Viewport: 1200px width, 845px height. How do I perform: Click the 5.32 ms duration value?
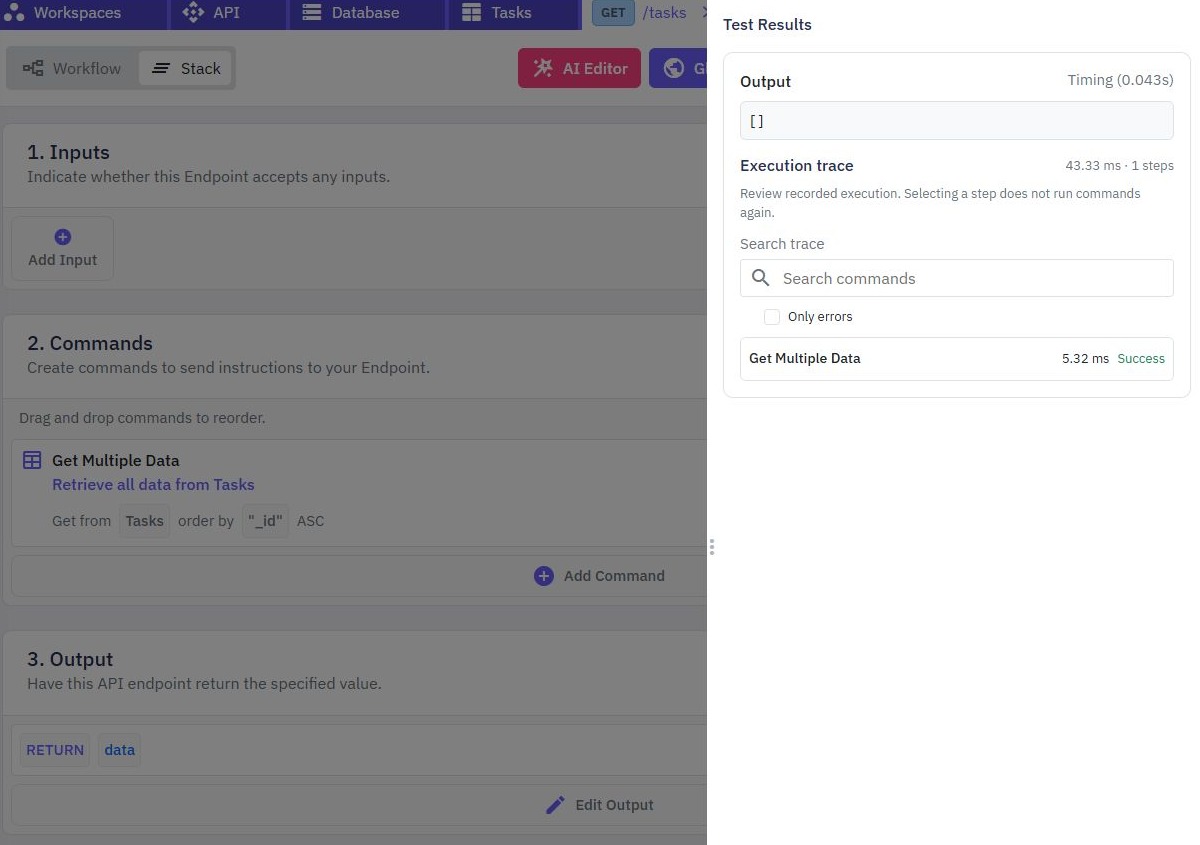click(x=1085, y=359)
